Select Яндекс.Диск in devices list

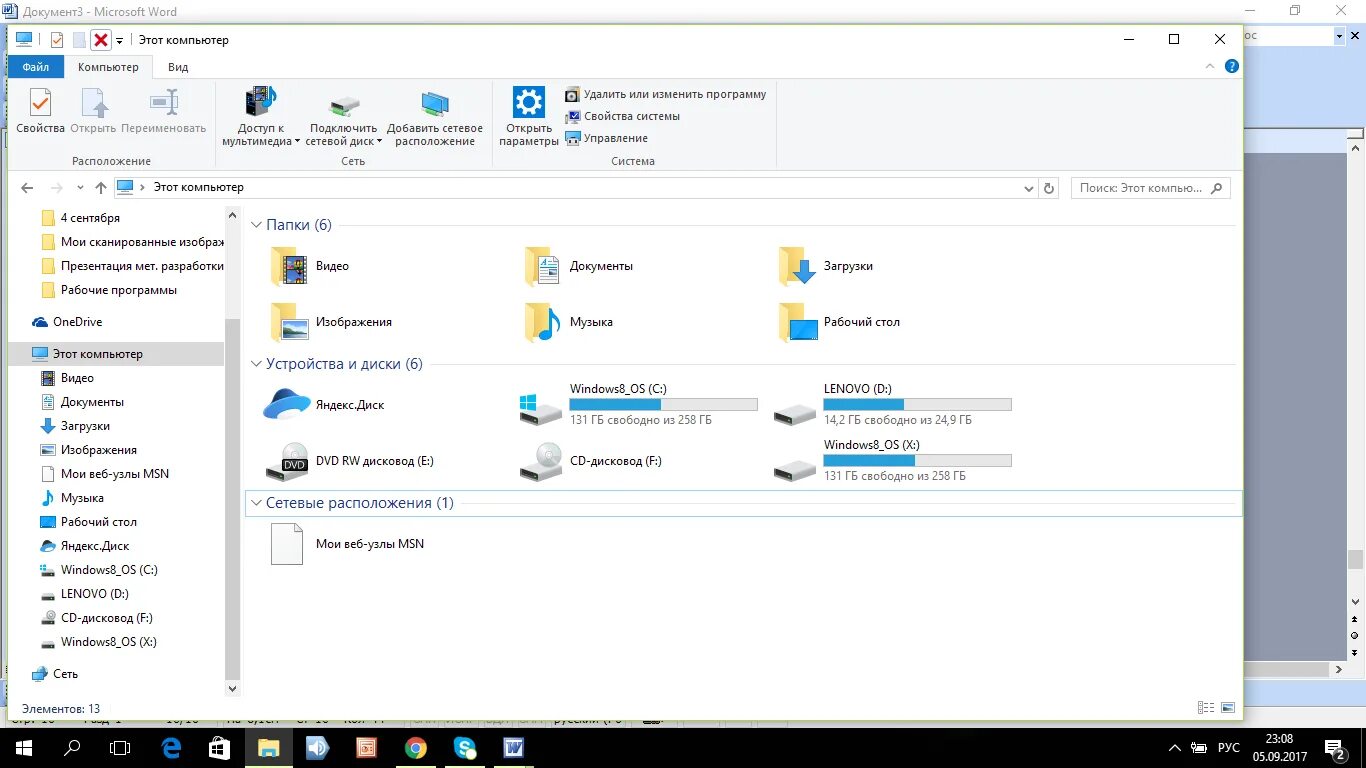[324, 405]
